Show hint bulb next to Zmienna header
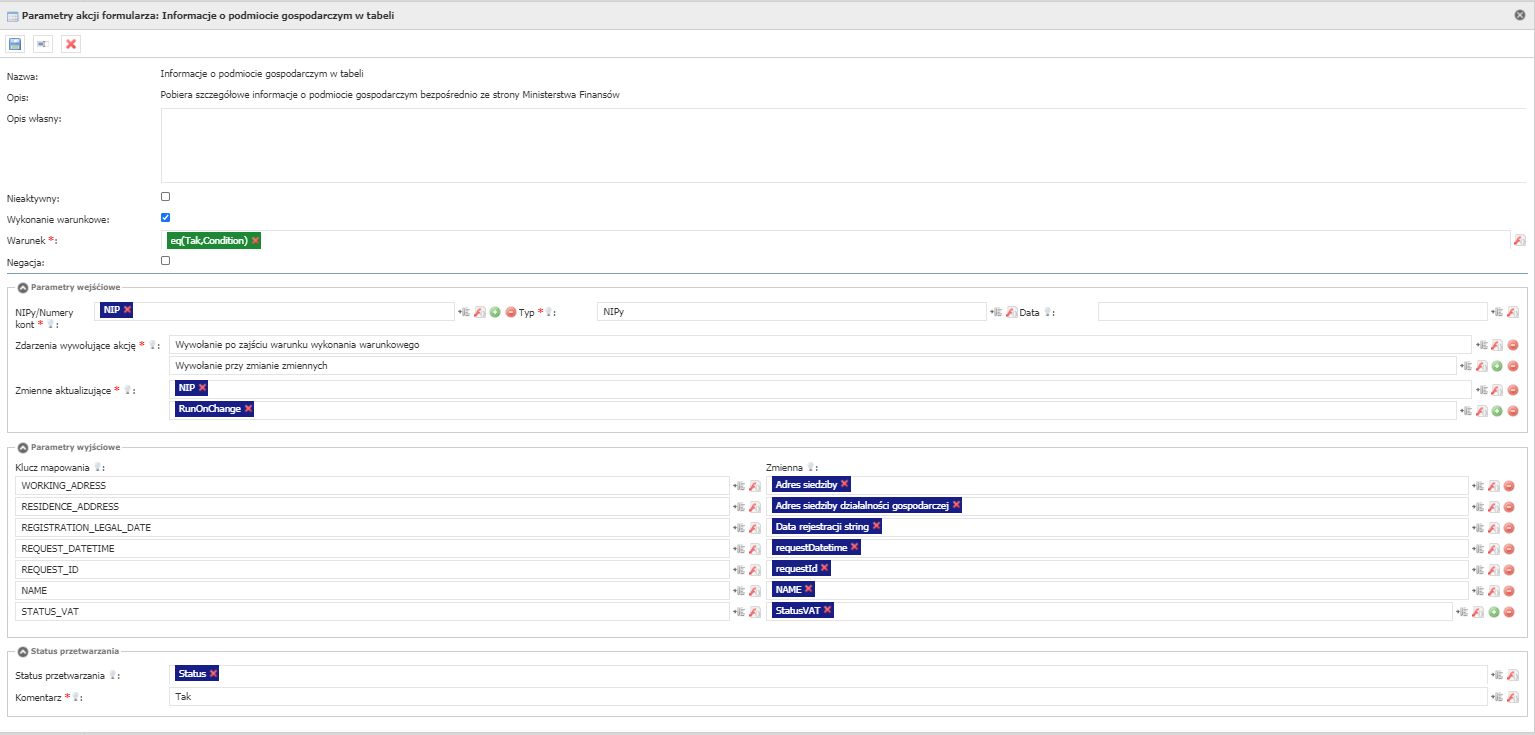Screen dimensions: 1535x735 click(813, 467)
